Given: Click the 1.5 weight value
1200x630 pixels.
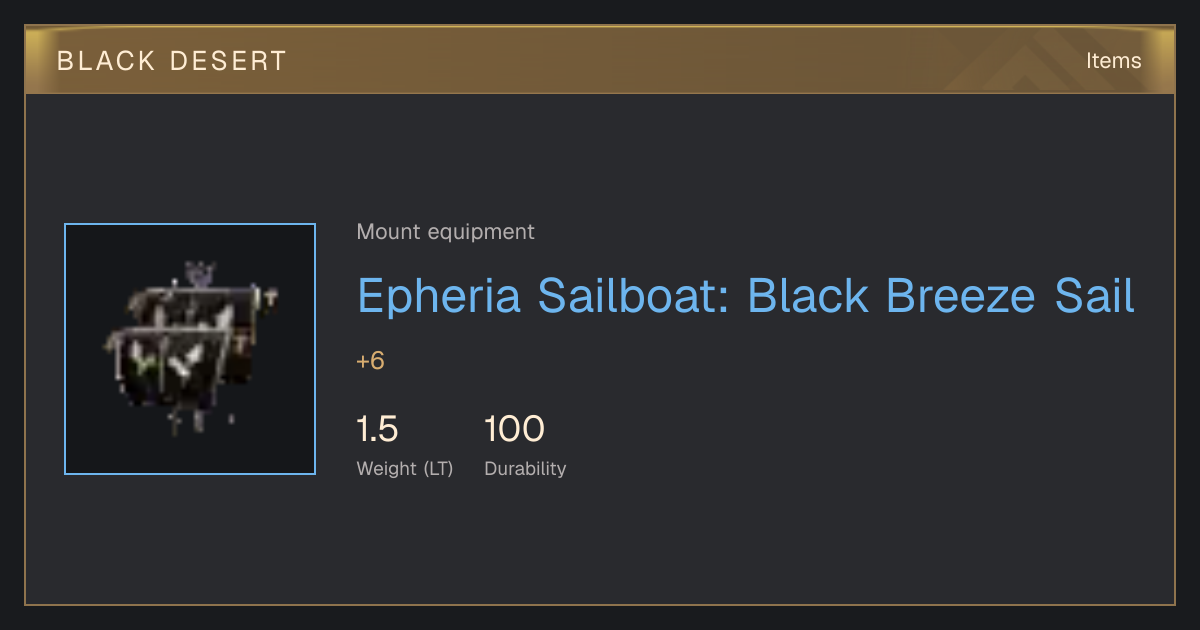Looking at the screenshot, I should tap(377, 429).
